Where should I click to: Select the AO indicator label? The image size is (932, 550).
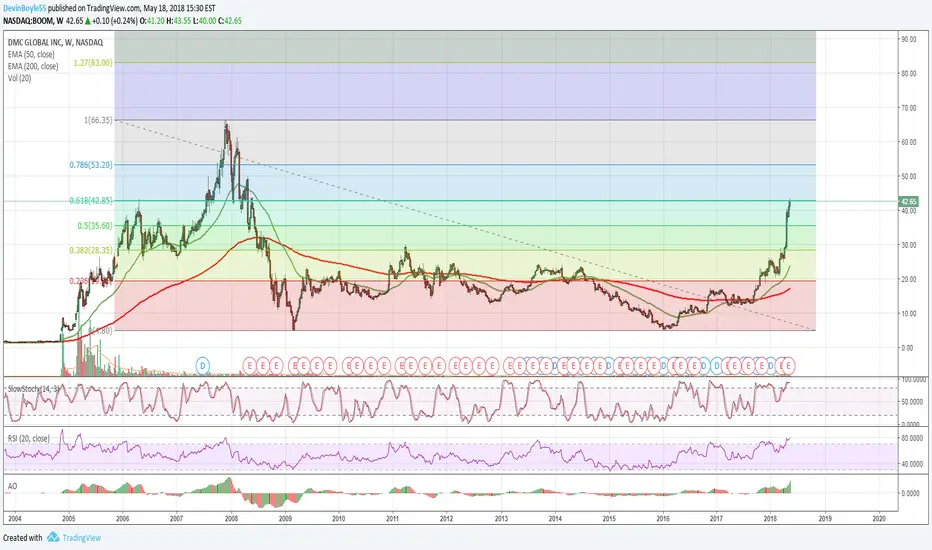12,486
